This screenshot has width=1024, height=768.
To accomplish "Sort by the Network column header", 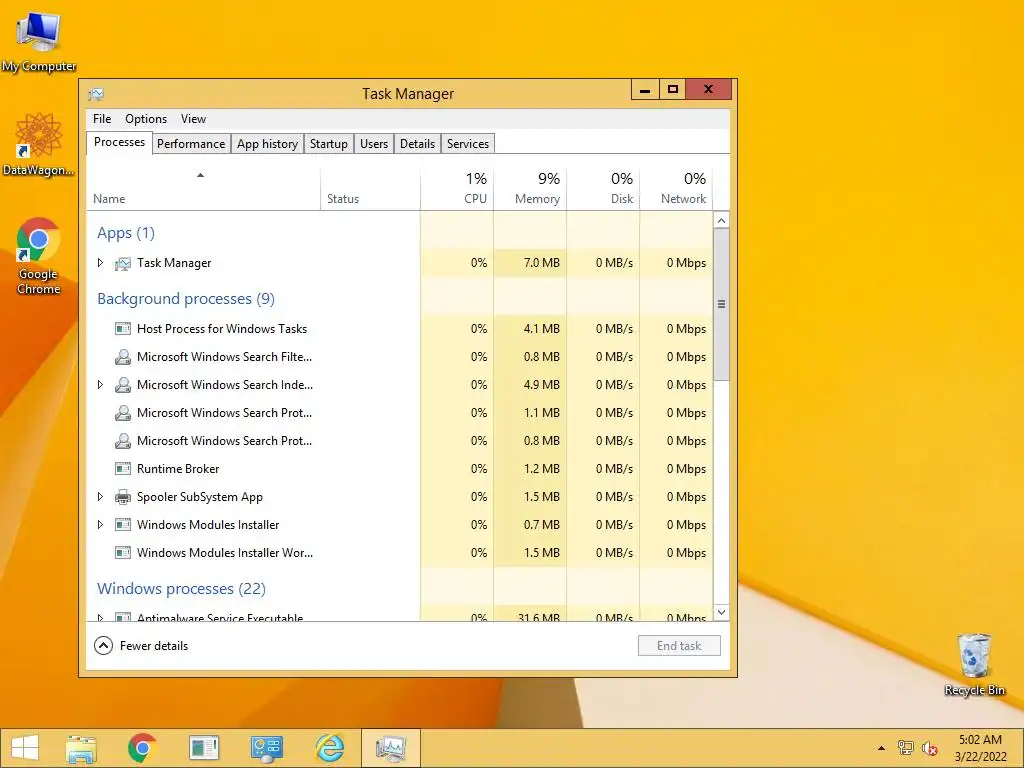I will pyautogui.click(x=676, y=189).
